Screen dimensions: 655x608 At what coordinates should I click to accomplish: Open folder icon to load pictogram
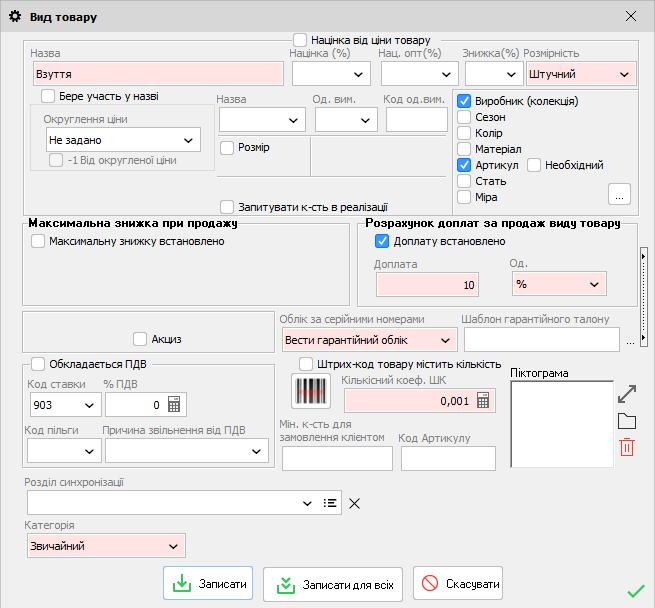627,421
